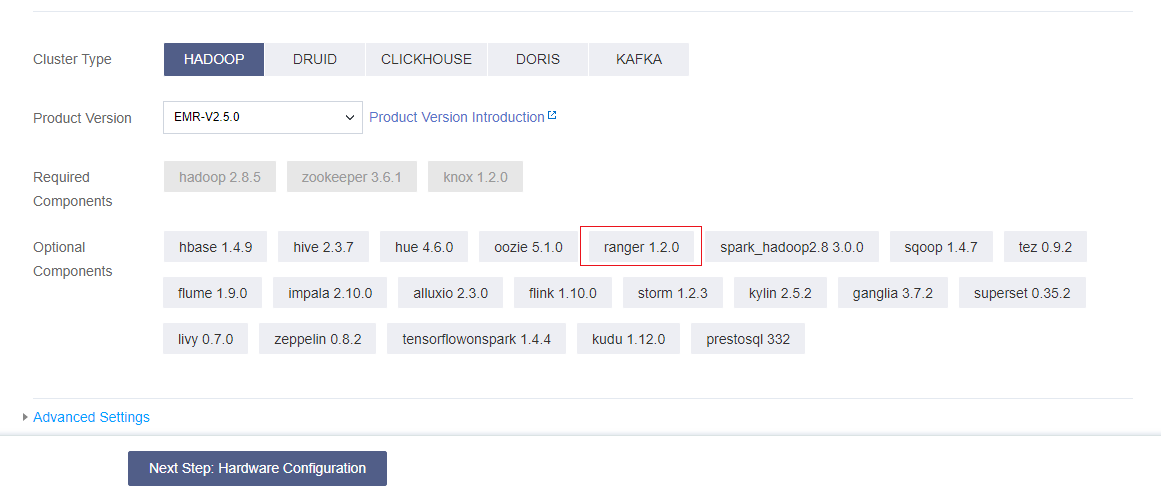Viewport: 1161px width, 501px height.
Task: Toggle the kudu 1.12.0 component
Action: pos(629,339)
